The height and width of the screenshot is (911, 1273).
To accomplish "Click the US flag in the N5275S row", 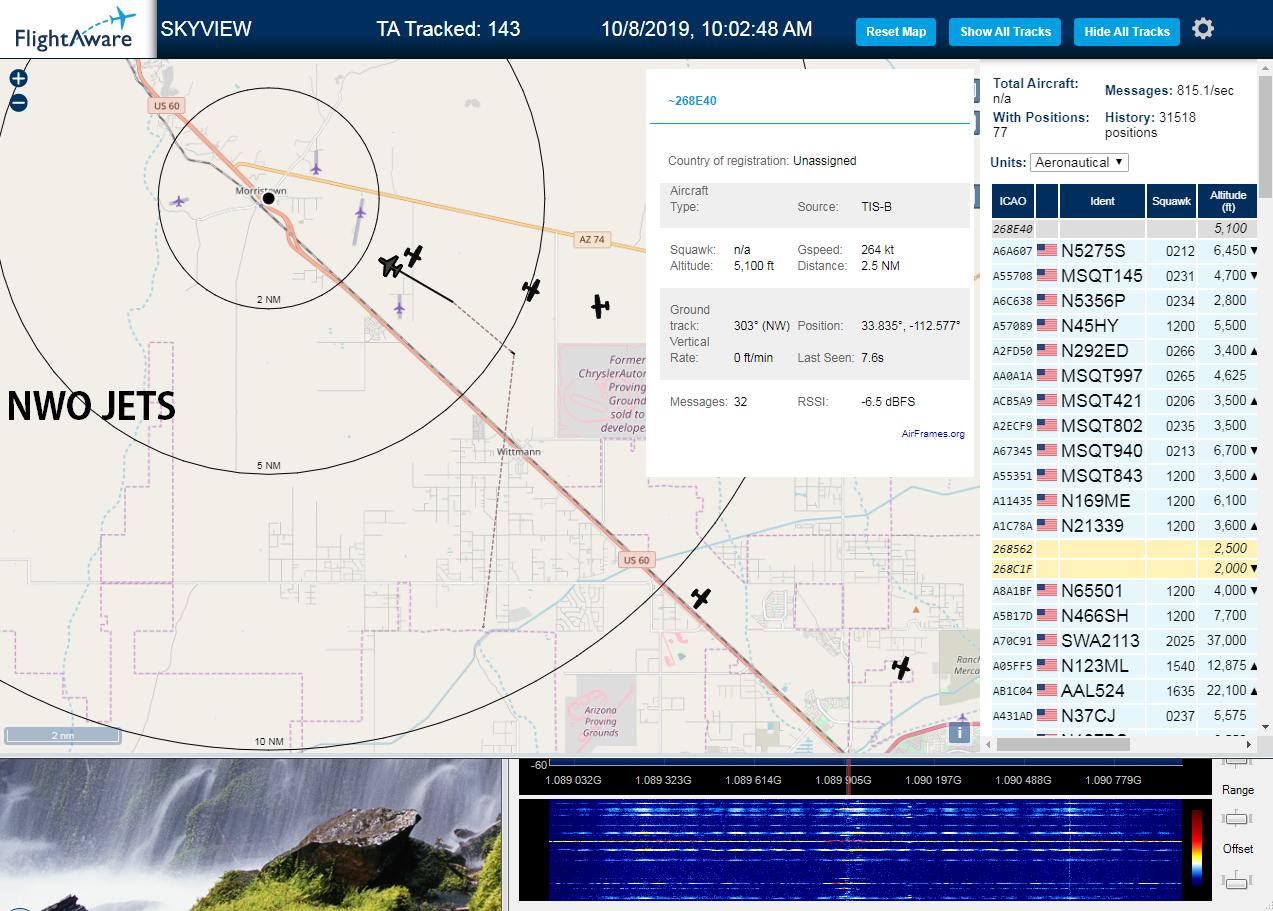I will coord(1047,250).
